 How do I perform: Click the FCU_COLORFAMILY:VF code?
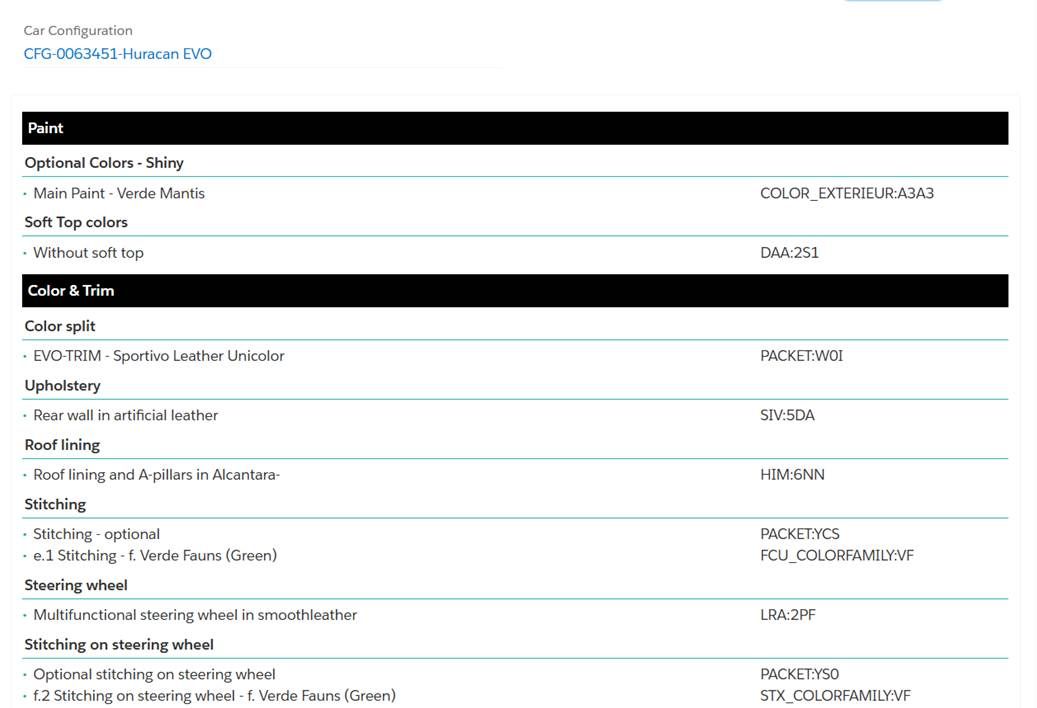836,555
